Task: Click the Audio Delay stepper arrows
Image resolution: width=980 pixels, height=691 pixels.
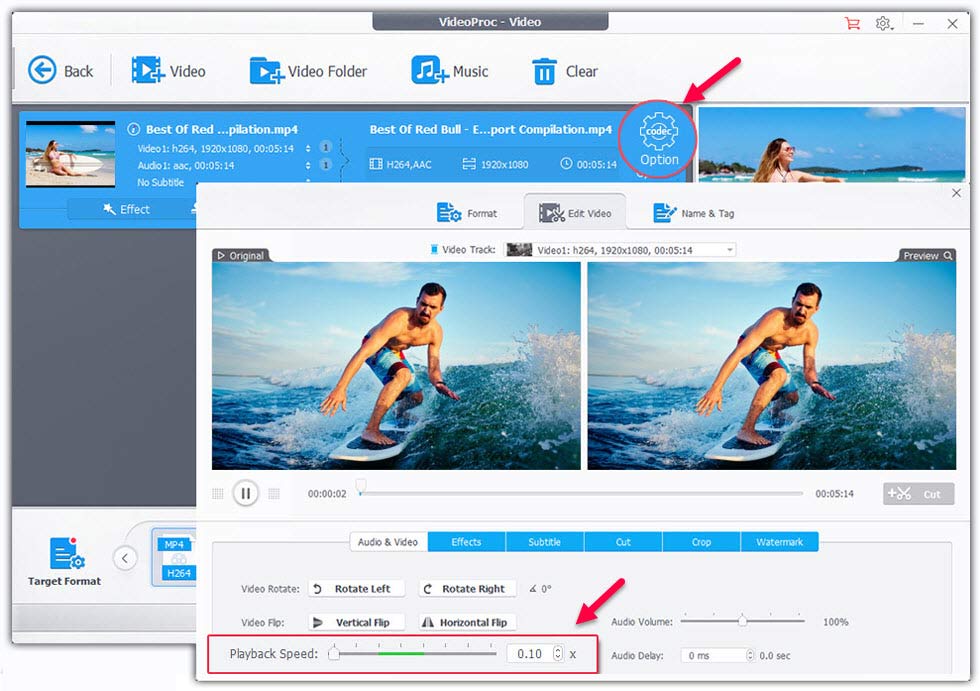Action: 750,655
